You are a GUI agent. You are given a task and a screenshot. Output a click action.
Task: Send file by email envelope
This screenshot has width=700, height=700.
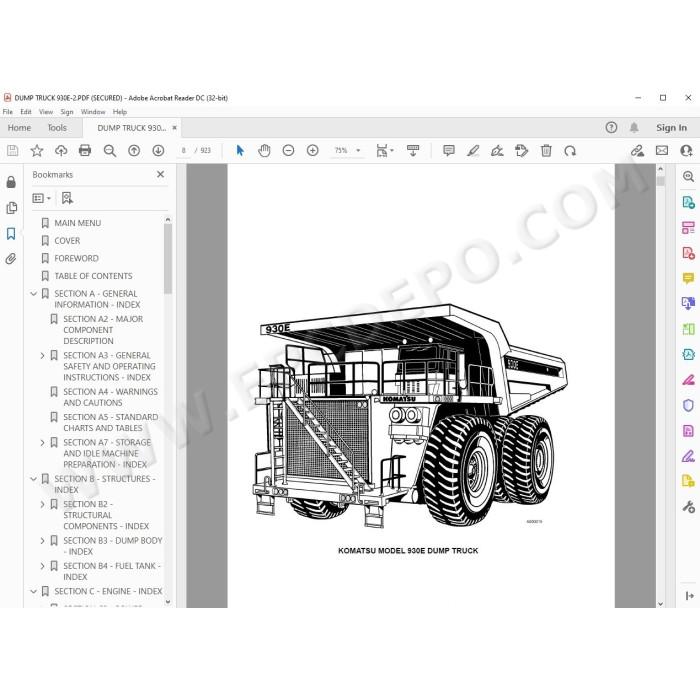point(662,151)
